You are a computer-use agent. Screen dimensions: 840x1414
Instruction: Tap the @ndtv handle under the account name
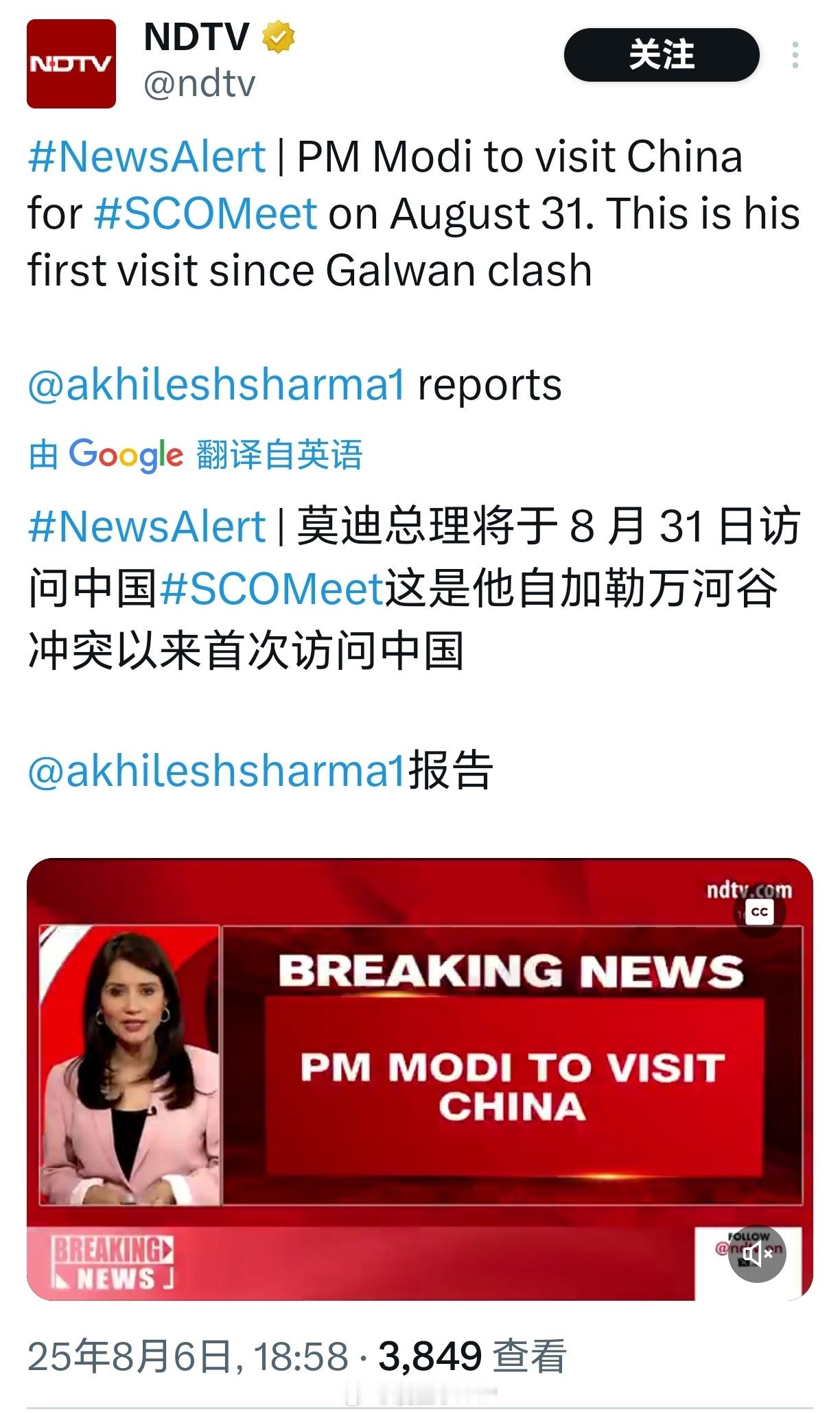(199, 84)
